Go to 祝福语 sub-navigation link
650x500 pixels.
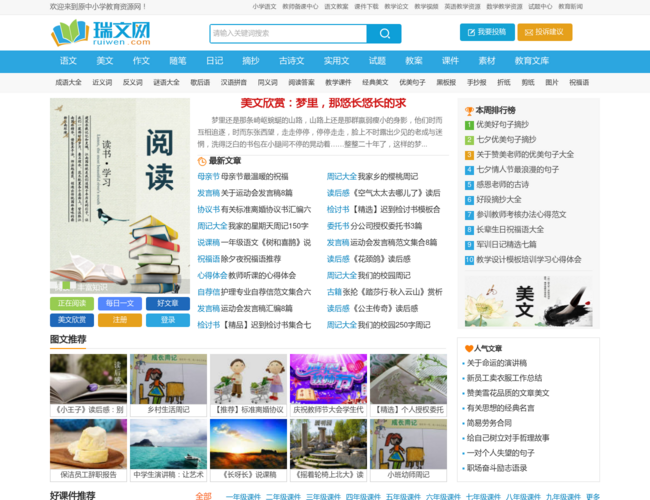click(x=579, y=83)
